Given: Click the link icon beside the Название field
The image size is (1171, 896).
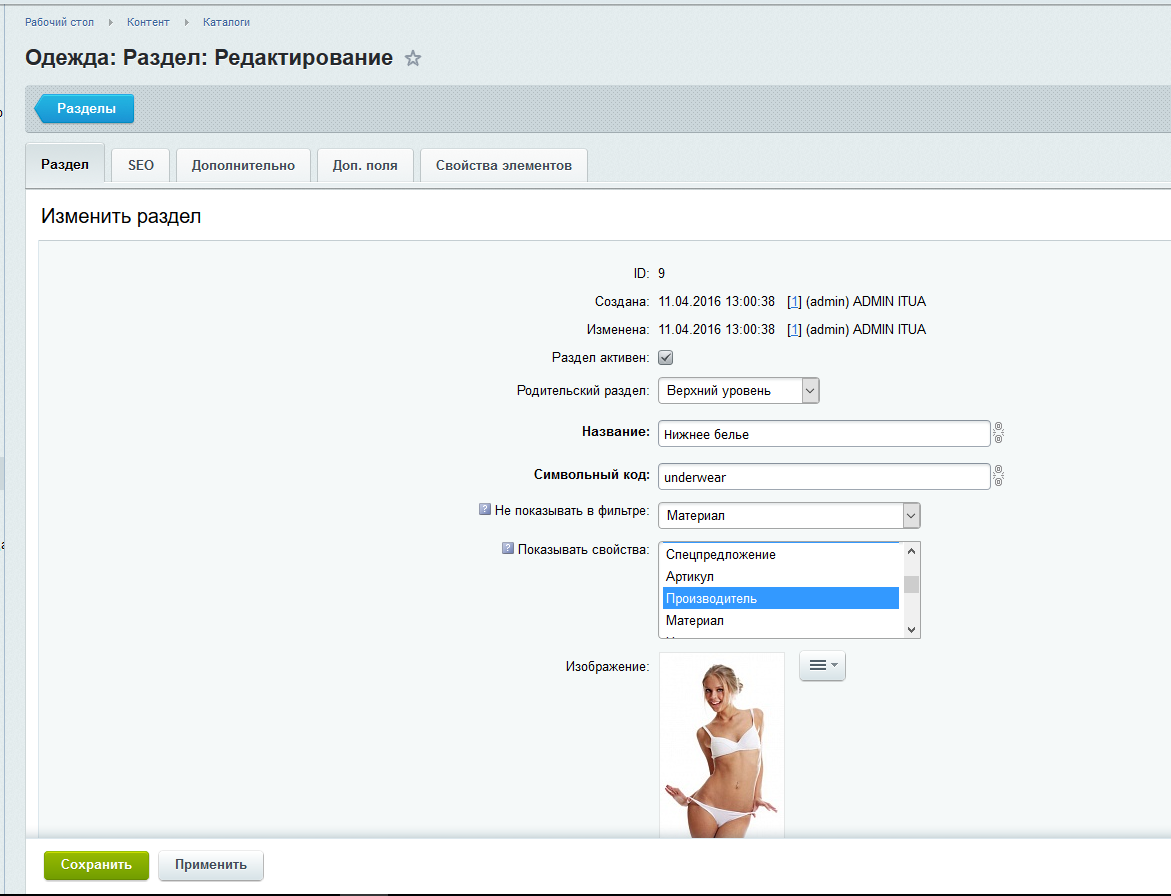Looking at the screenshot, I should tap(998, 433).
